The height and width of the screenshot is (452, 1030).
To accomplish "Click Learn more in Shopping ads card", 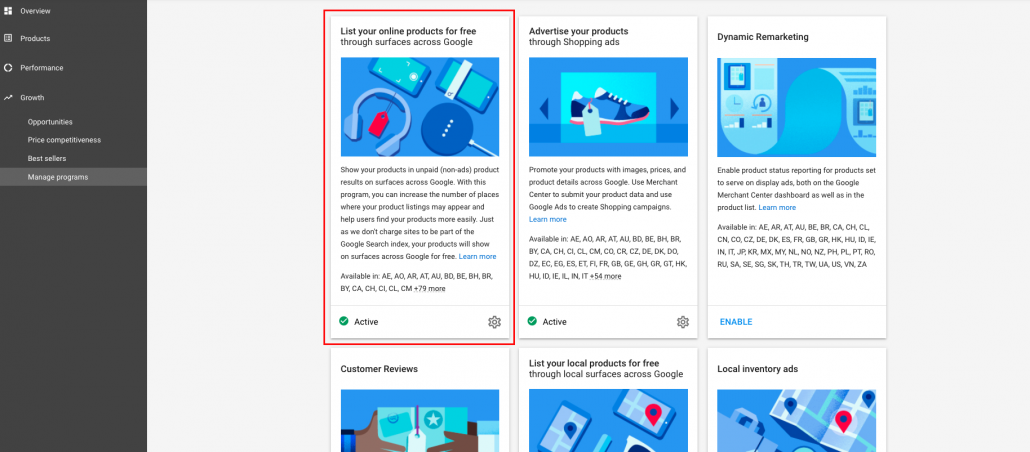I will (547, 219).
